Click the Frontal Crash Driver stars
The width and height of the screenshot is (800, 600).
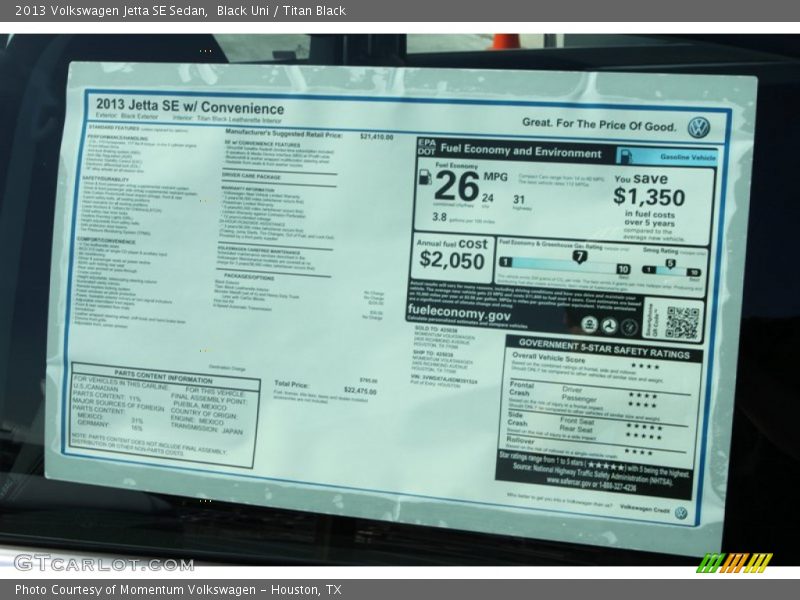[643, 395]
